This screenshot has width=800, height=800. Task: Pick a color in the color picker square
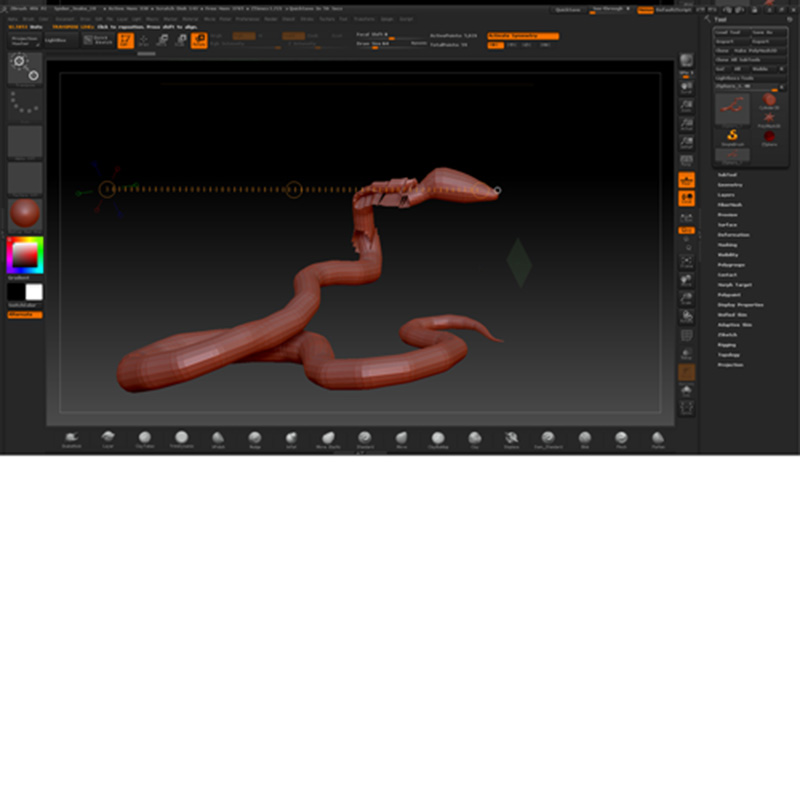tap(25, 254)
